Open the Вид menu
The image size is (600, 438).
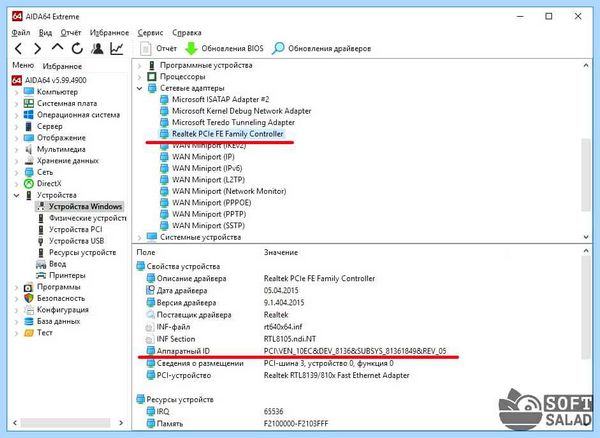[x=45, y=33]
